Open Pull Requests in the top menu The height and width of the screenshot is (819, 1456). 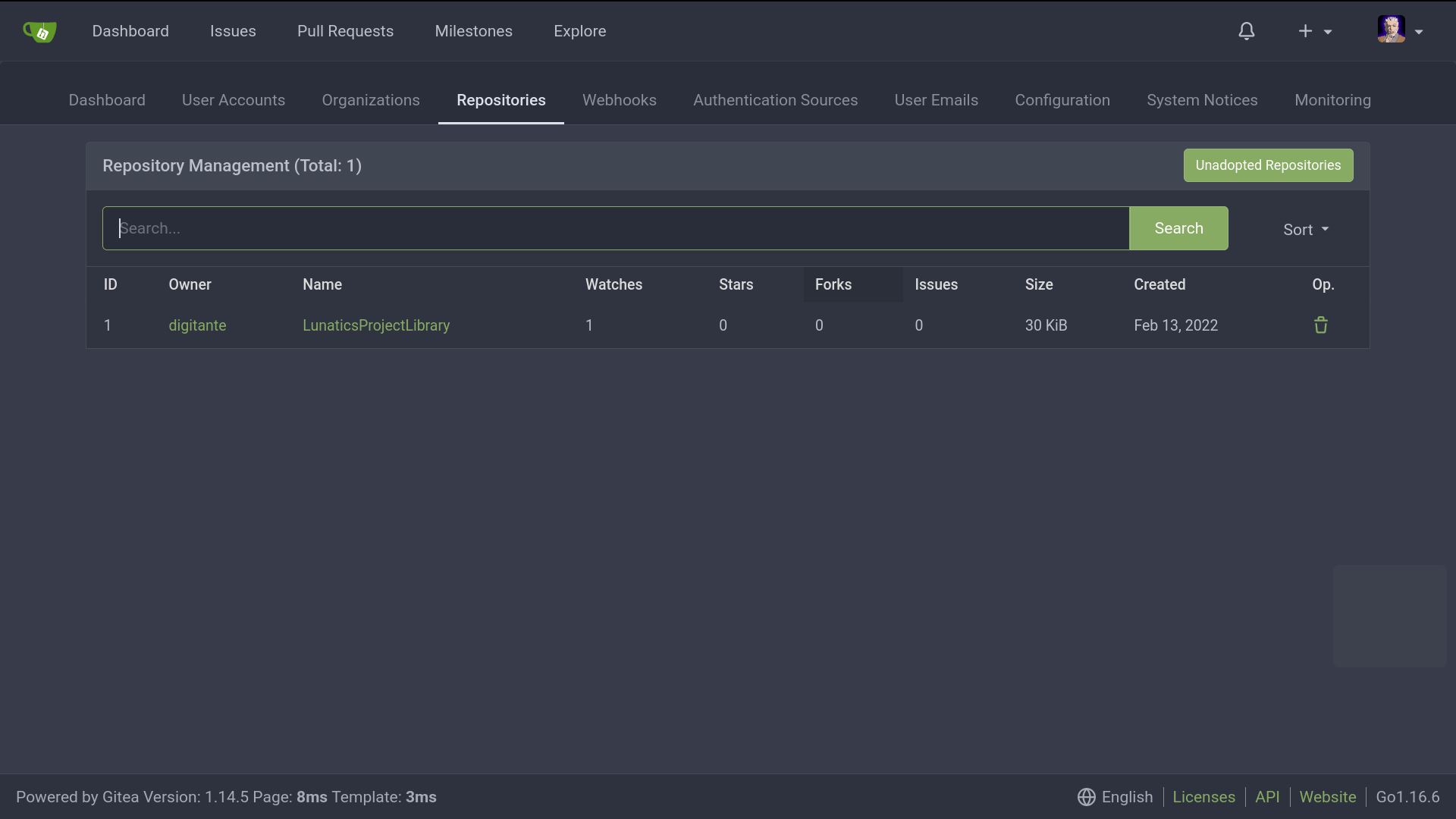(x=345, y=31)
